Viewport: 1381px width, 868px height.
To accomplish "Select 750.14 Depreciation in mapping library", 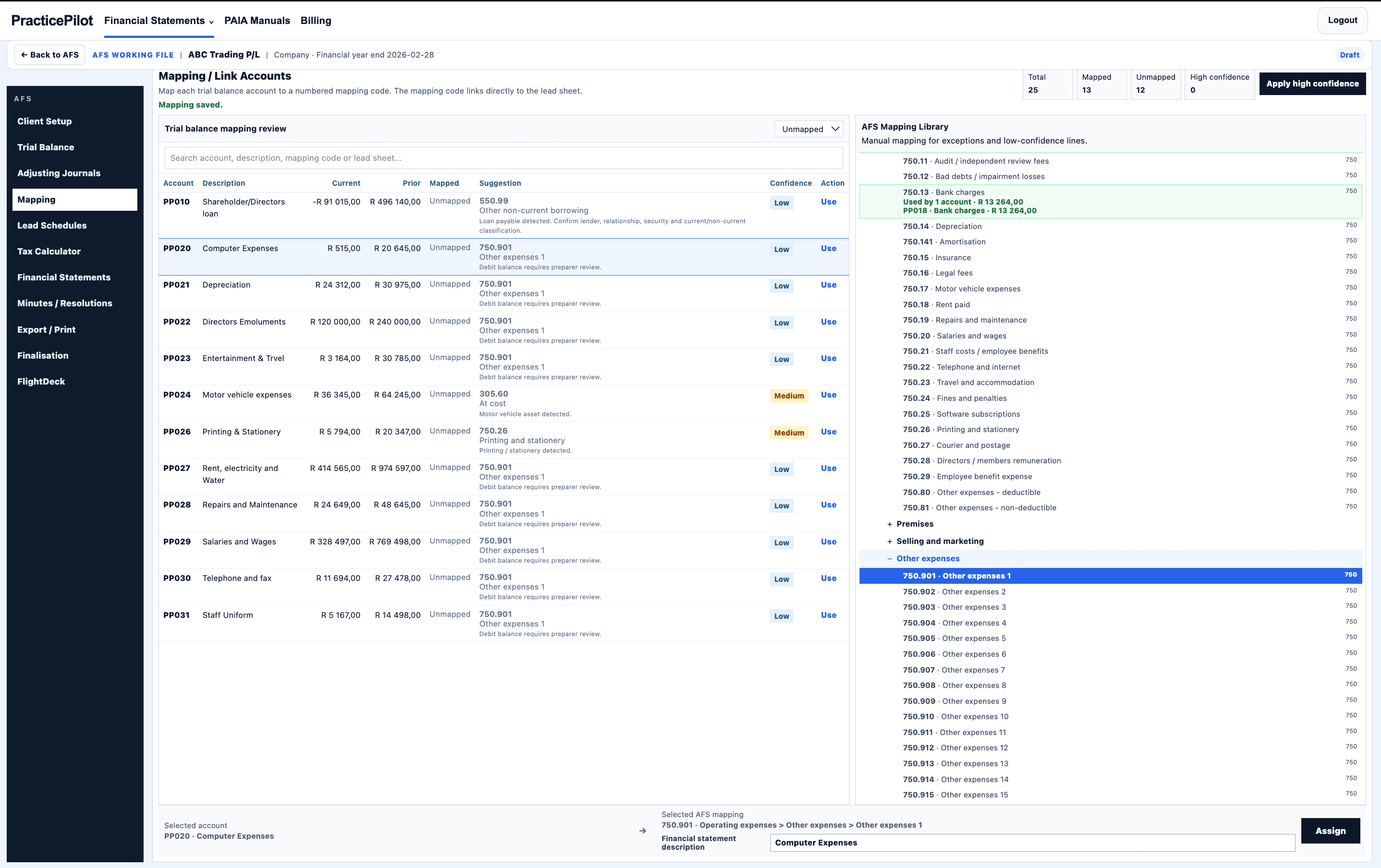I will click(1110, 227).
